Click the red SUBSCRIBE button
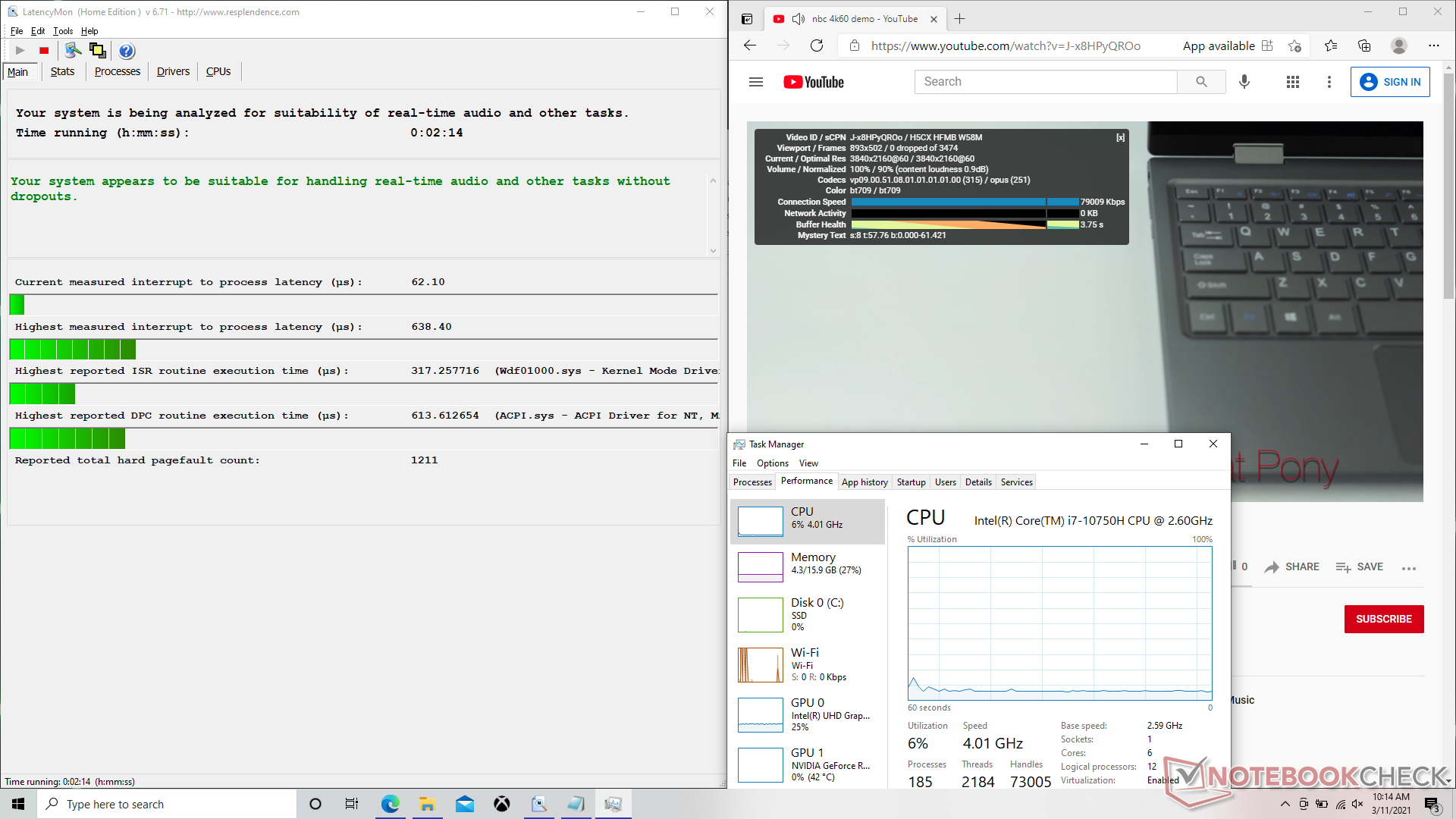 coord(1384,619)
